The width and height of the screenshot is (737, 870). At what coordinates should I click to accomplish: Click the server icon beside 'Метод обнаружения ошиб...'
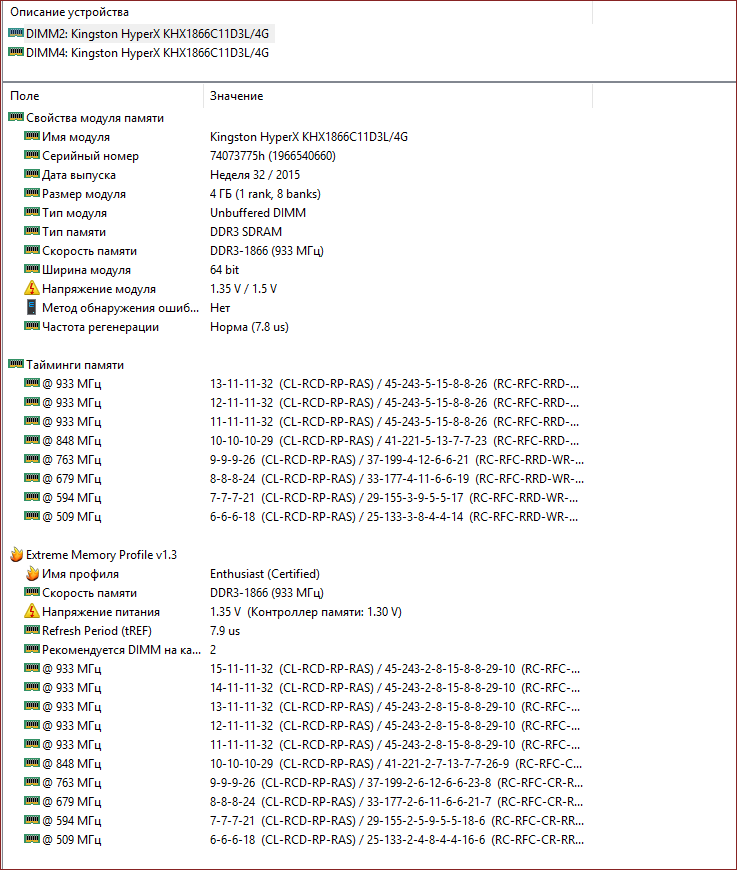32,307
